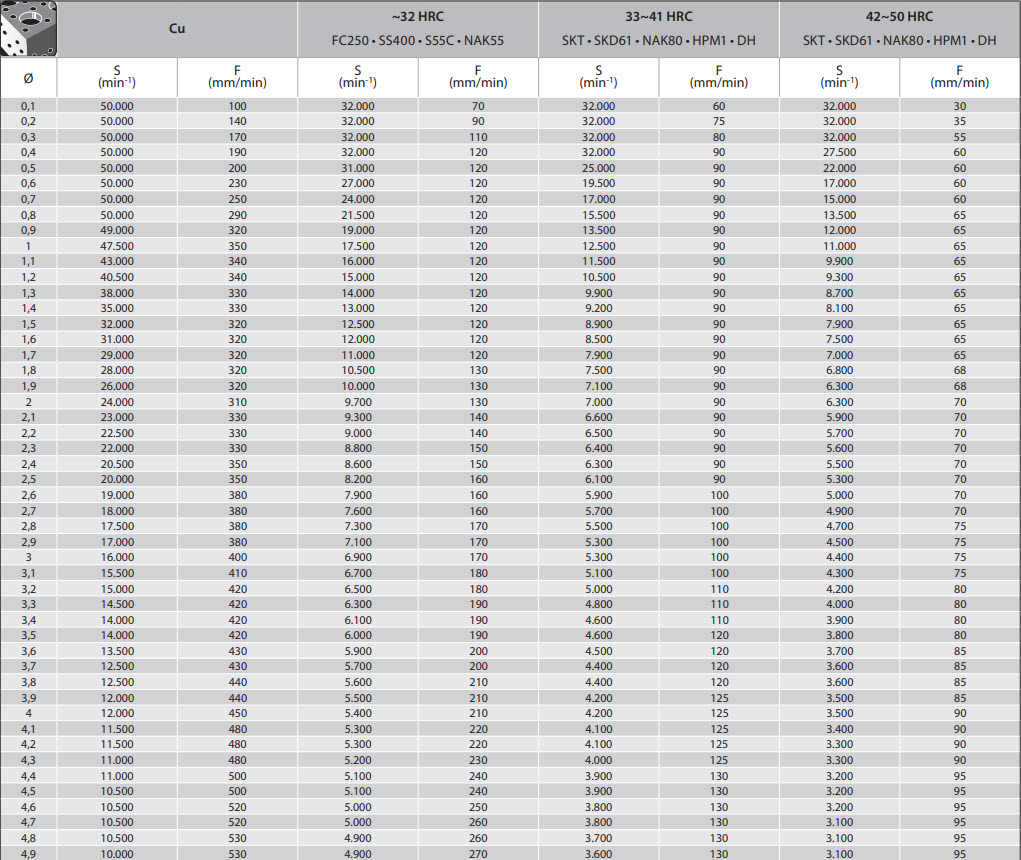
Task: Select speed 9.700 in the ~32 HRC column
Action: tap(358, 402)
